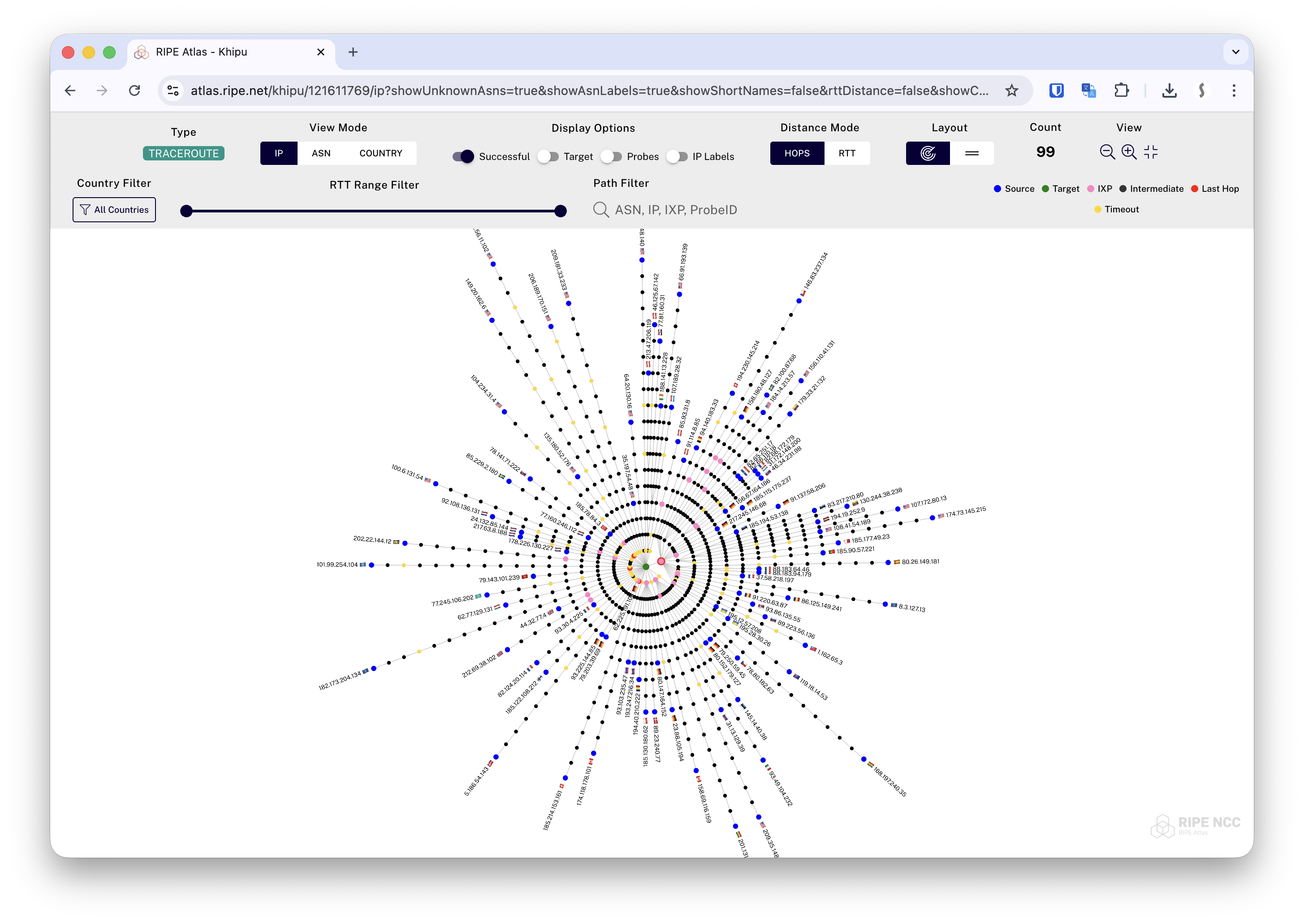Click the search icon in Path Filter
This screenshot has height=924, width=1304.
coord(601,209)
